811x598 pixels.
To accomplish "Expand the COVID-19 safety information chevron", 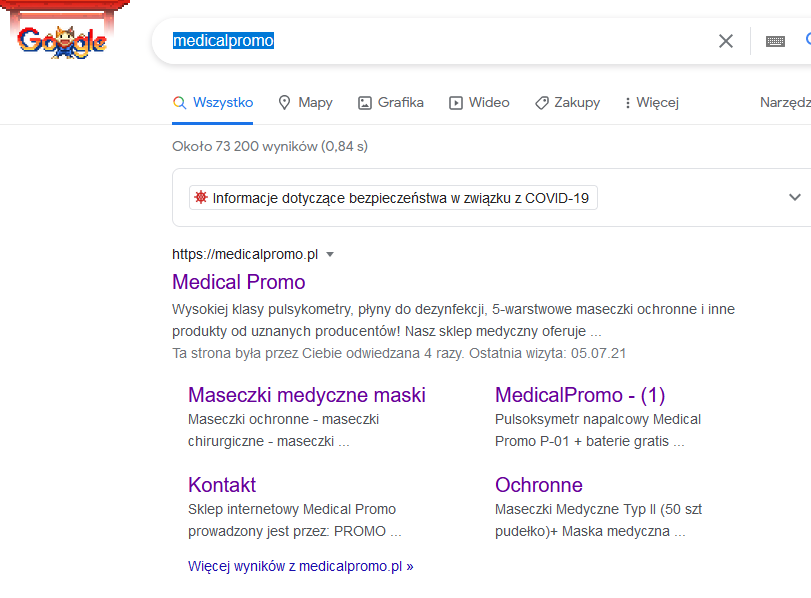I will [x=794, y=197].
